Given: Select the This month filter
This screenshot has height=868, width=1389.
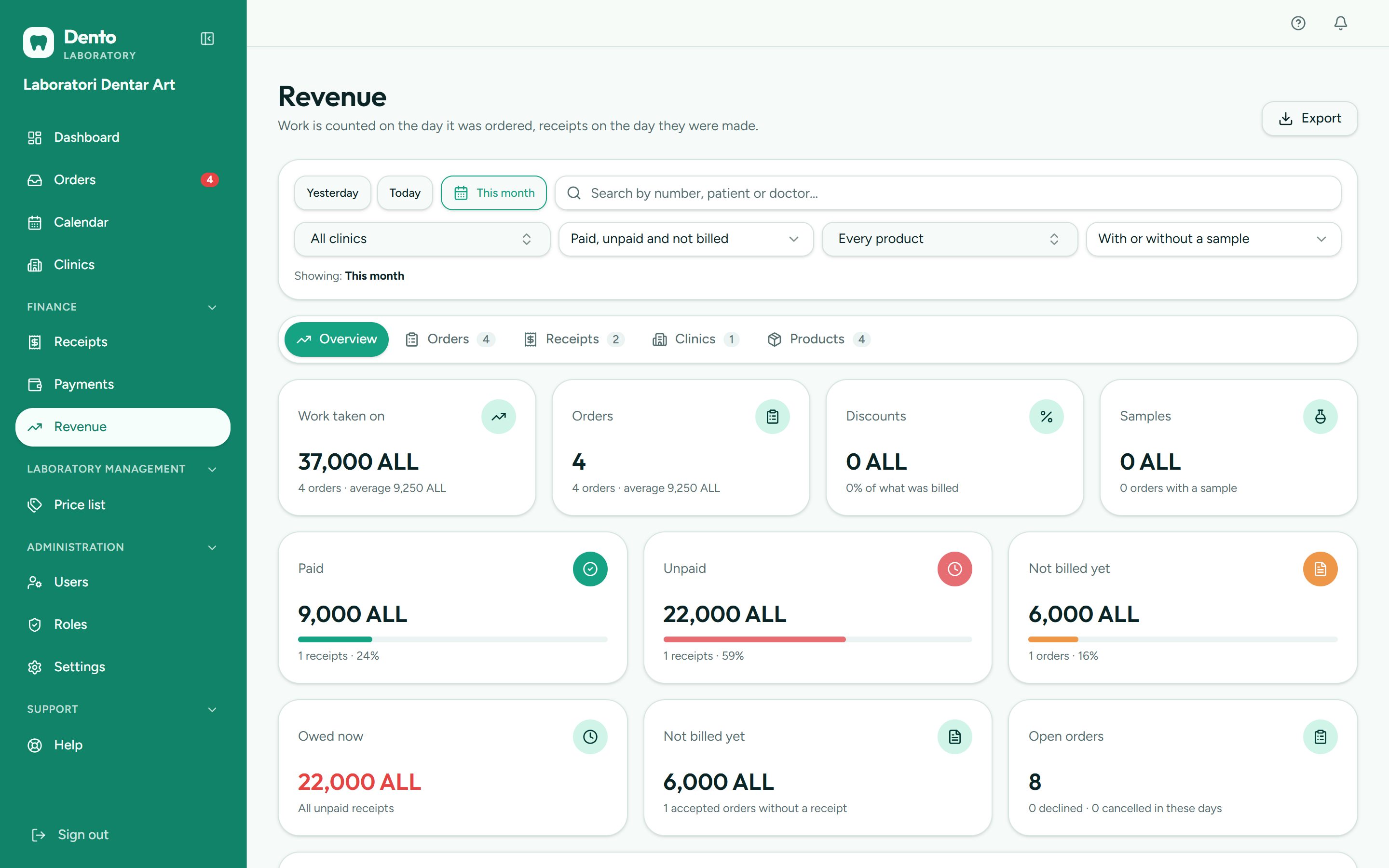Looking at the screenshot, I should (x=493, y=193).
